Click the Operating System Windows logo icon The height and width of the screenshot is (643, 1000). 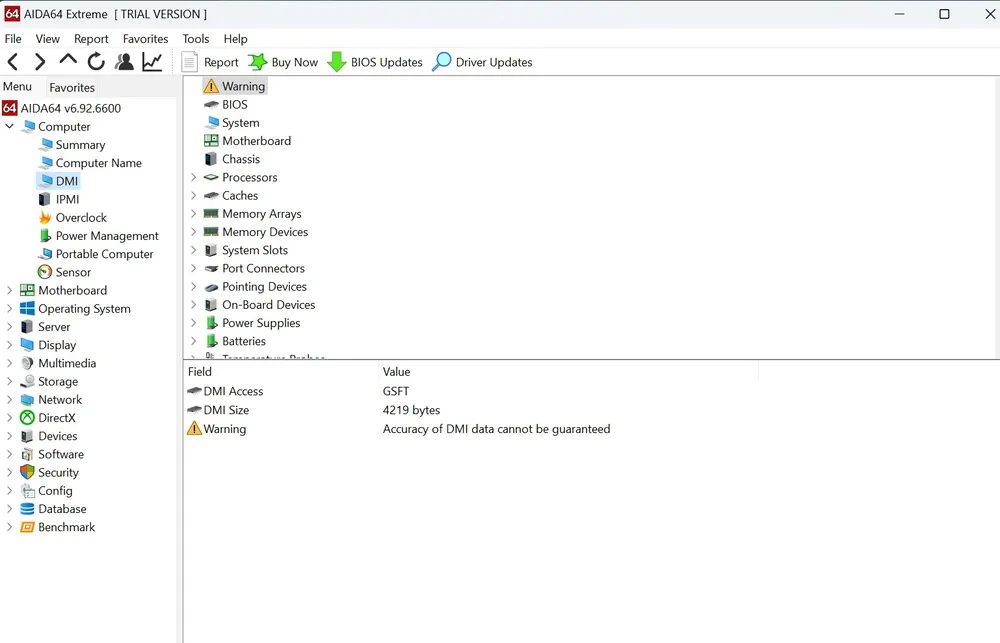[x=27, y=309]
